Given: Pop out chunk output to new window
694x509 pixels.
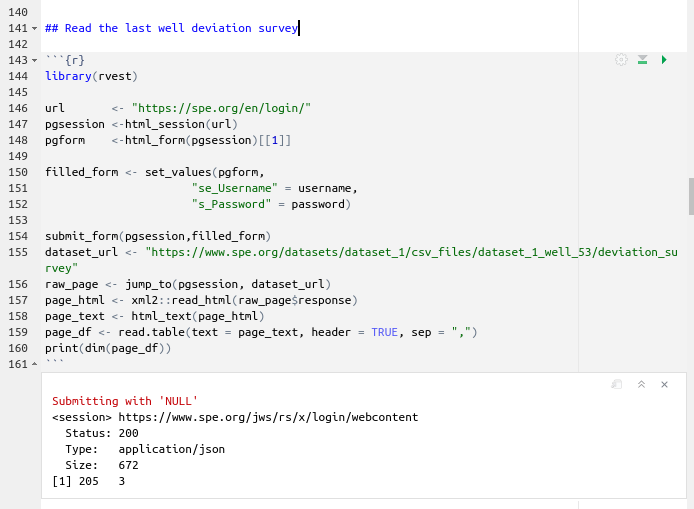Looking at the screenshot, I should pyautogui.click(x=617, y=385).
